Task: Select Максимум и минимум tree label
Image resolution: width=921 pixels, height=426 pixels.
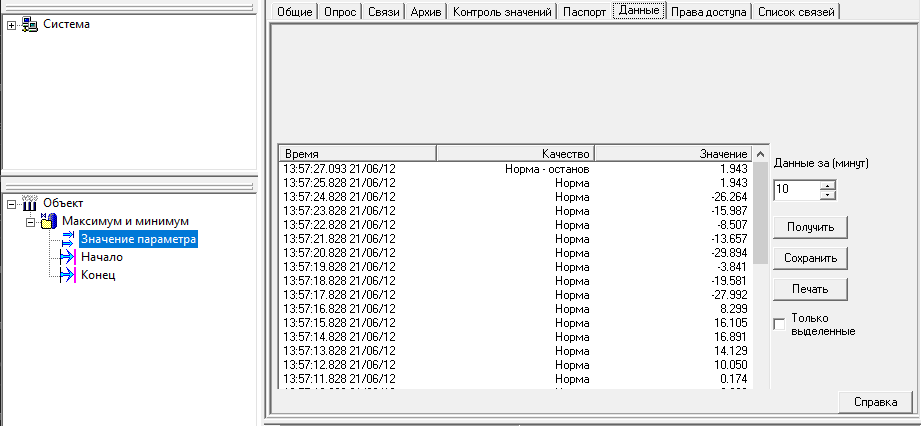Action: pyautogui.click(x=126, y=222)
